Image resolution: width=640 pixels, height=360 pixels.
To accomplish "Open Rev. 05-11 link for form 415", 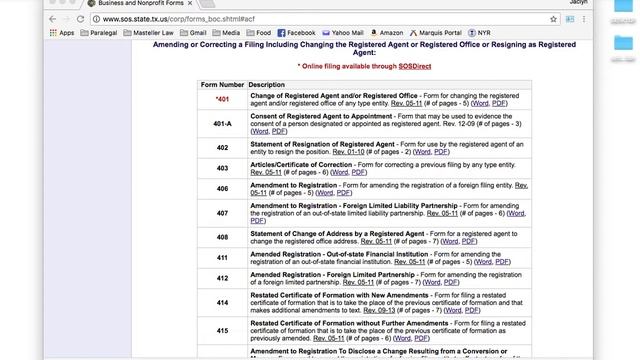I will pyautogui.click(x=329, y=338).
